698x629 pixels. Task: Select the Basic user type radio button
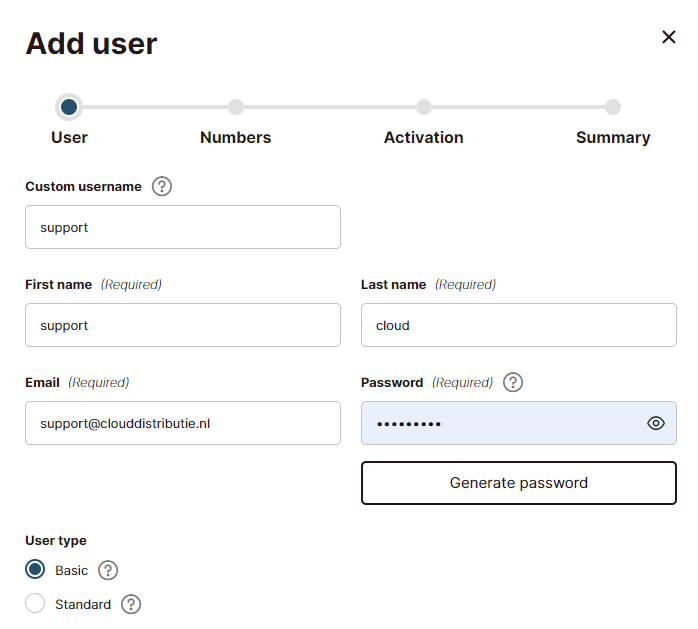pos(36,570)
